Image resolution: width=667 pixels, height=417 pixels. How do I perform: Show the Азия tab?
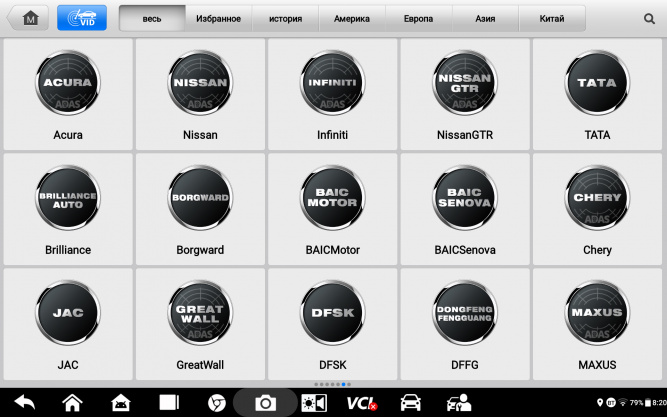tap(485, 18)
